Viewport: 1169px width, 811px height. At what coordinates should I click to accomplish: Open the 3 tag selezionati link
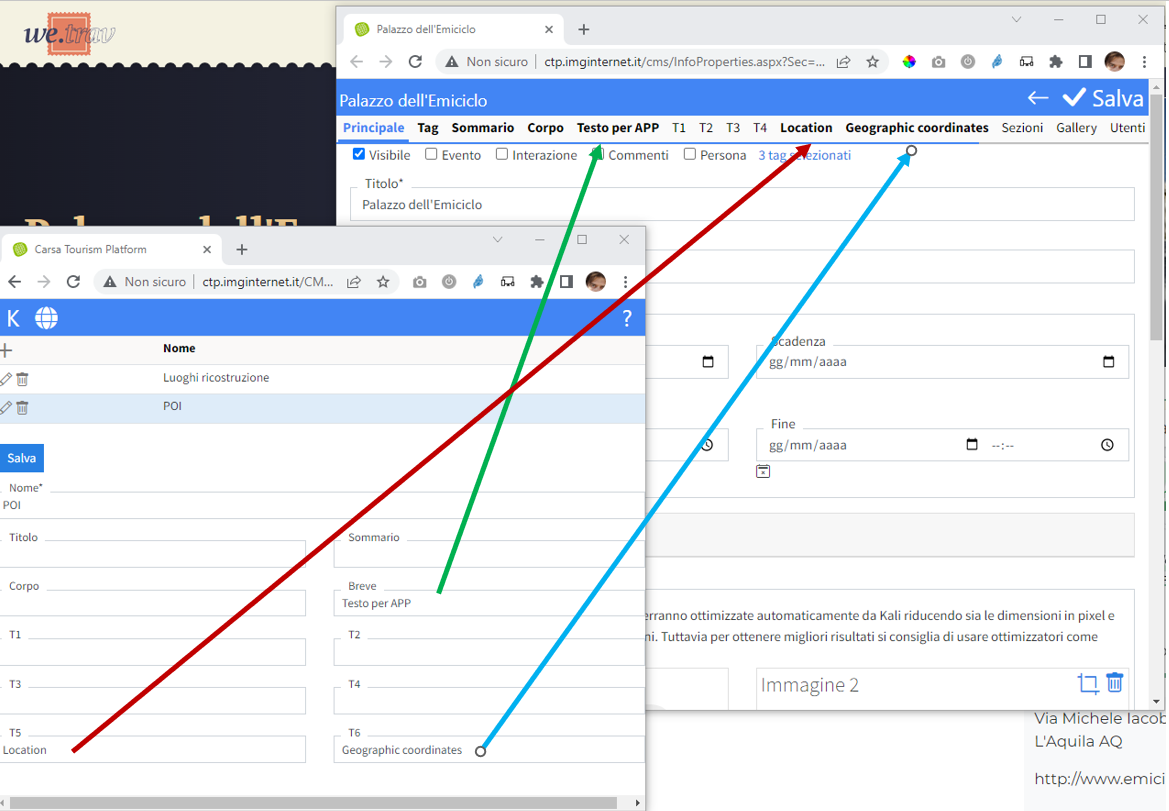[804, 155]
